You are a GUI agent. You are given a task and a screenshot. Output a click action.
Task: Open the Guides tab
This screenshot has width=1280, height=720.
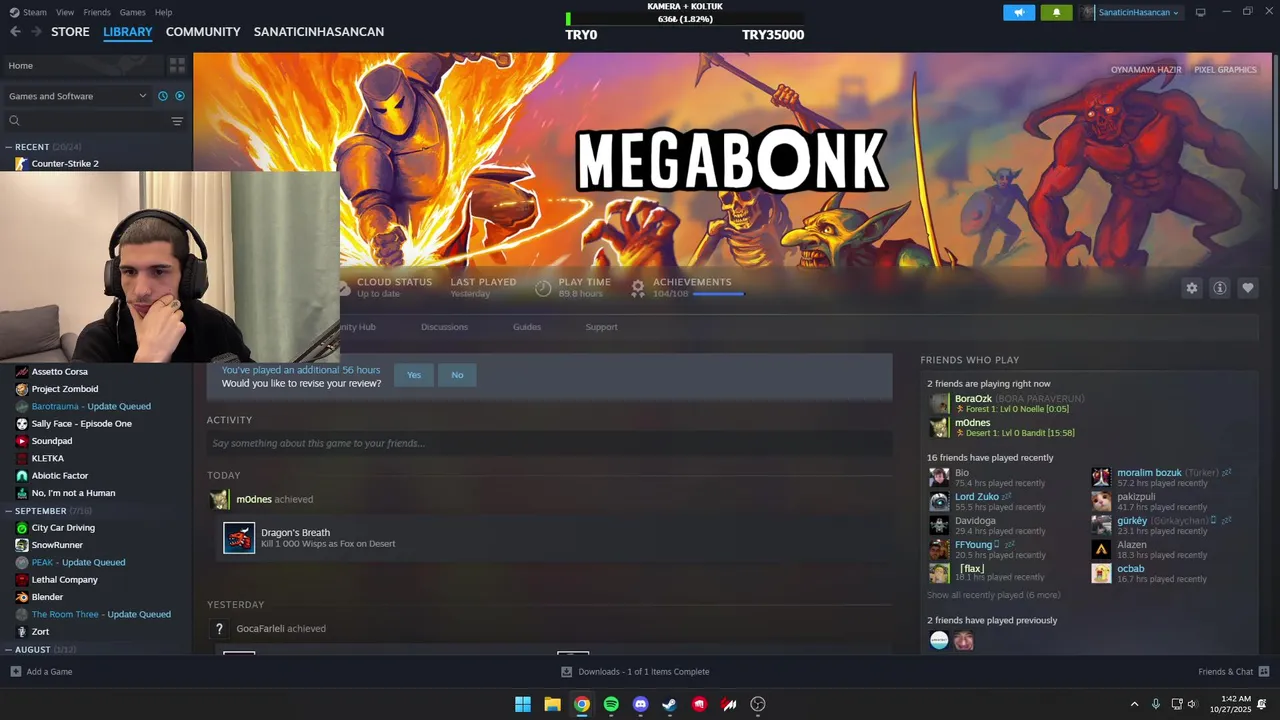527,327
